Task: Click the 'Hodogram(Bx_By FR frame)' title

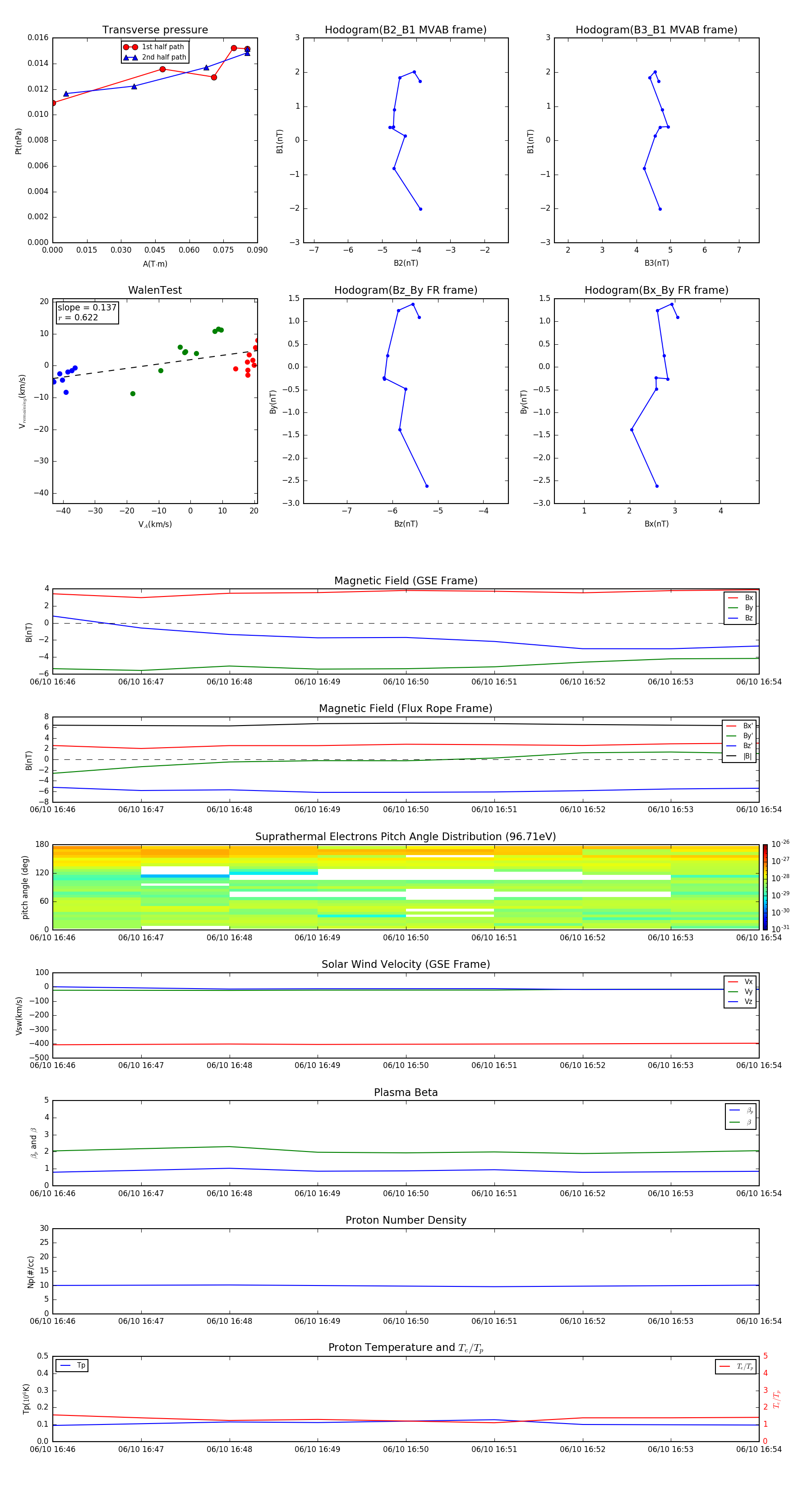Action: click(656, 290)
